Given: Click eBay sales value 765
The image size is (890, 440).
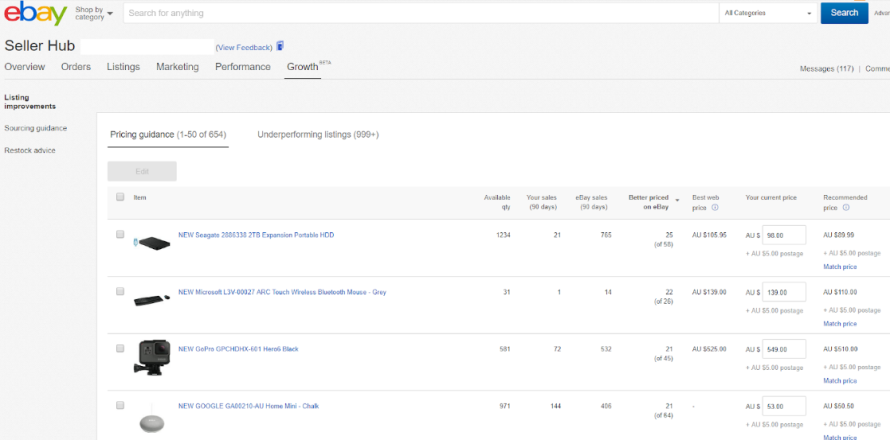Looking at the screenshot, I should (606, 235).
